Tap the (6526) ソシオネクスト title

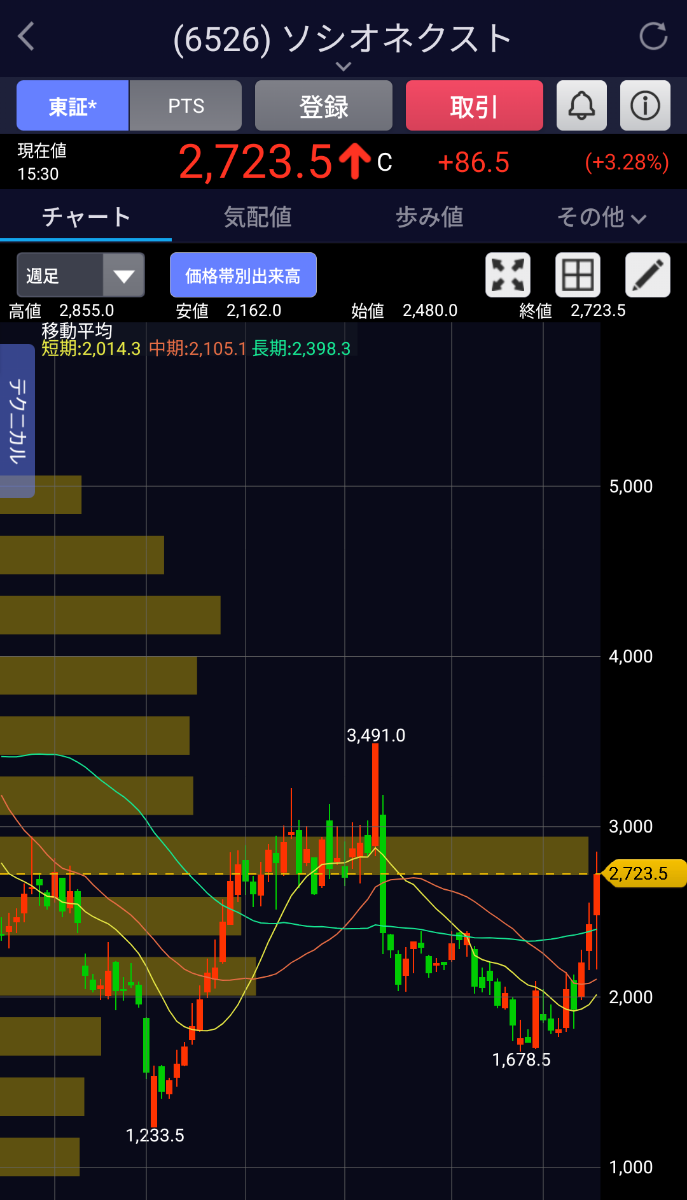coord(343,38)
